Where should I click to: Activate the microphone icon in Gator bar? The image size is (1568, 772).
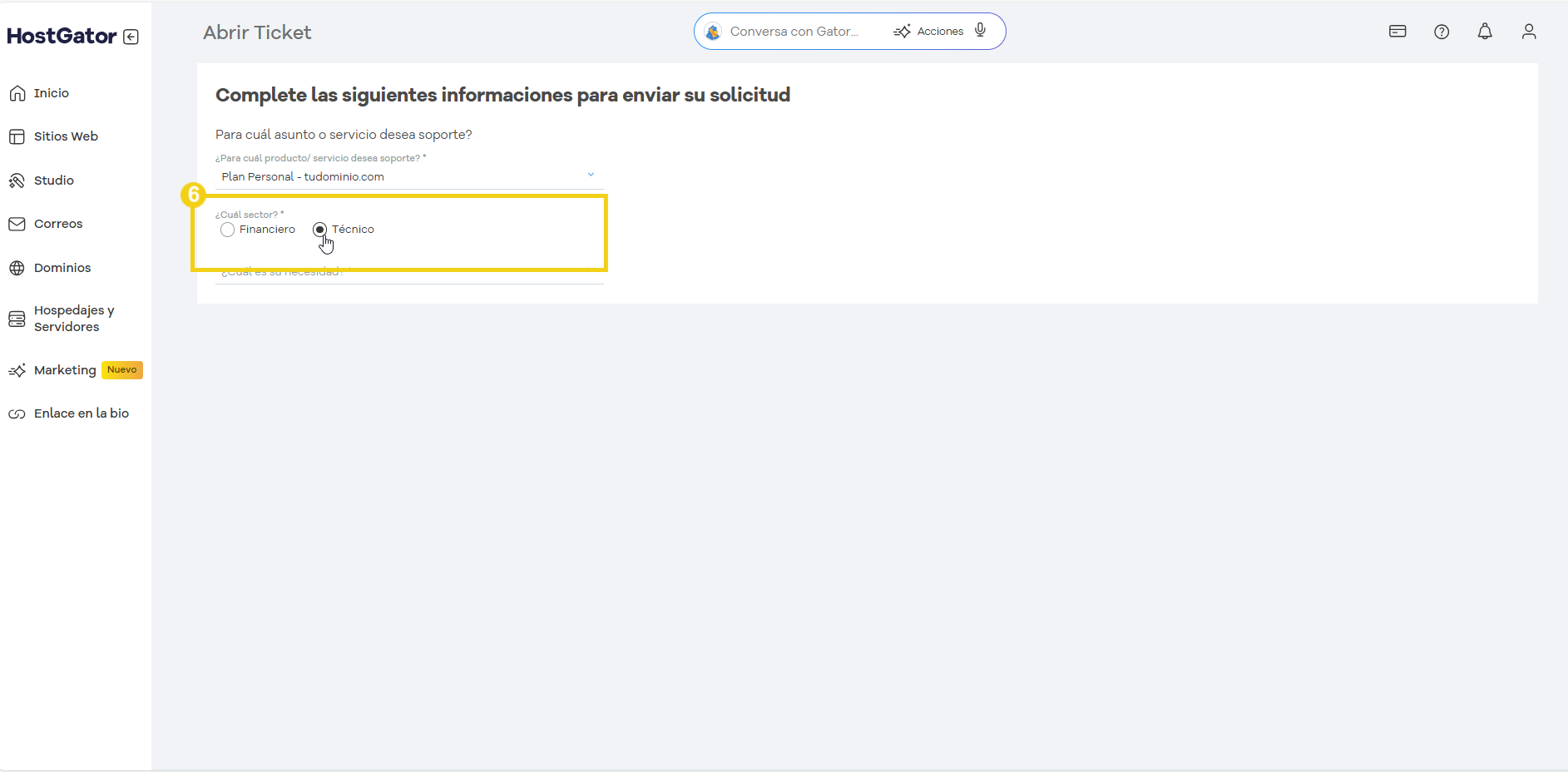click(x=981, y=31)
